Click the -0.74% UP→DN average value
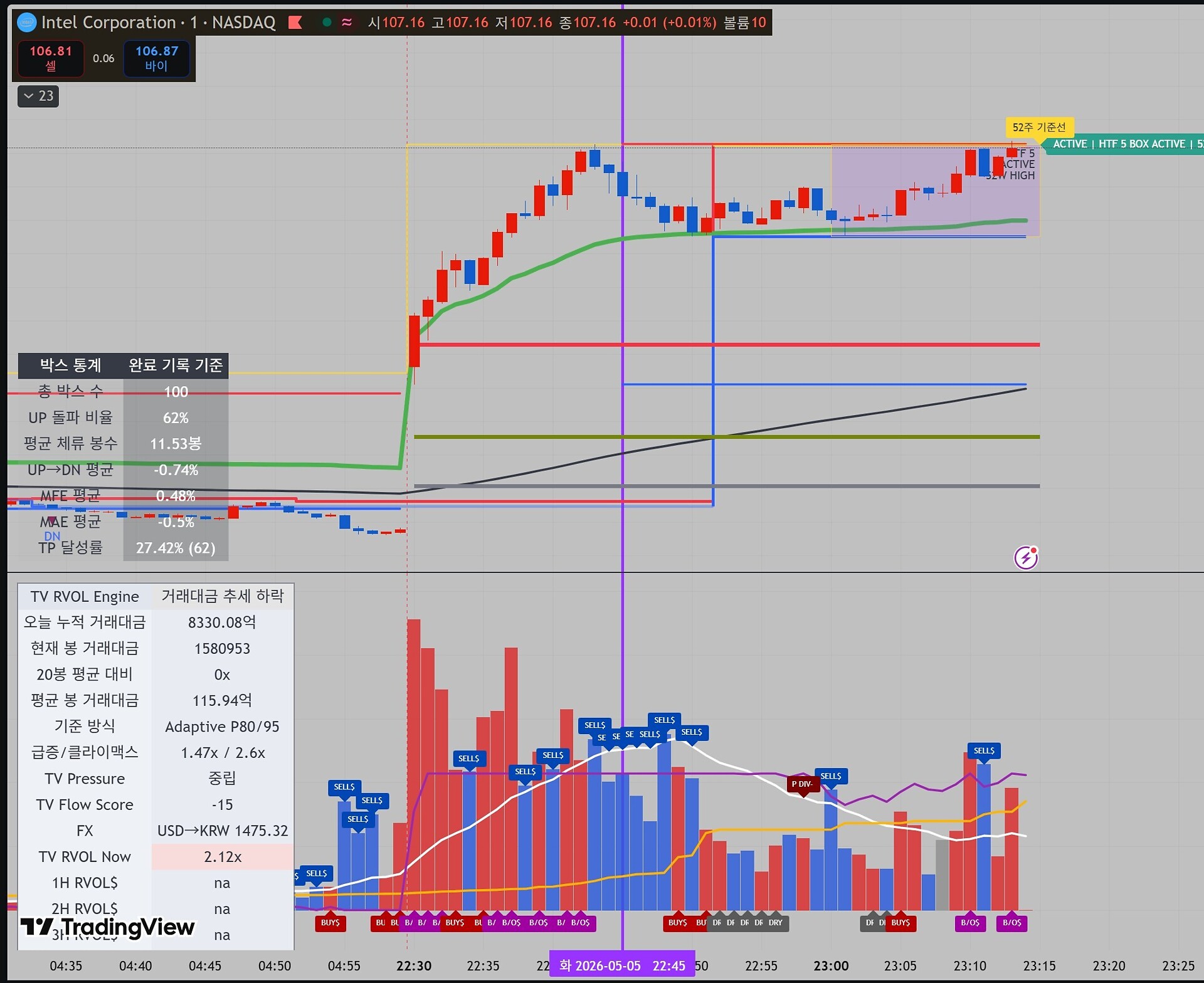 coord(176,470)
